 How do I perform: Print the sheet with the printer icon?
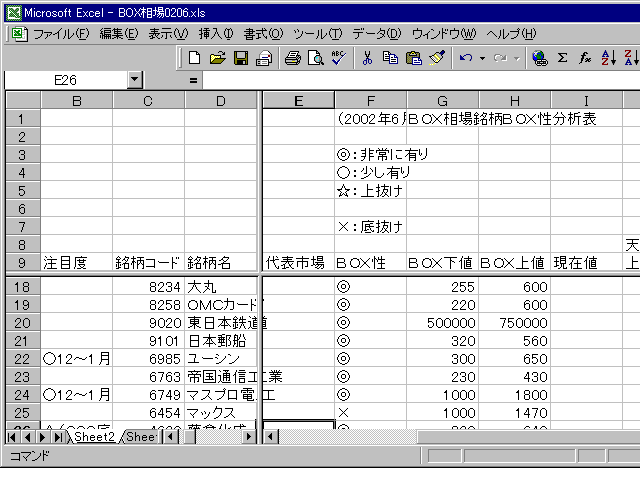(x=293, y=58)
